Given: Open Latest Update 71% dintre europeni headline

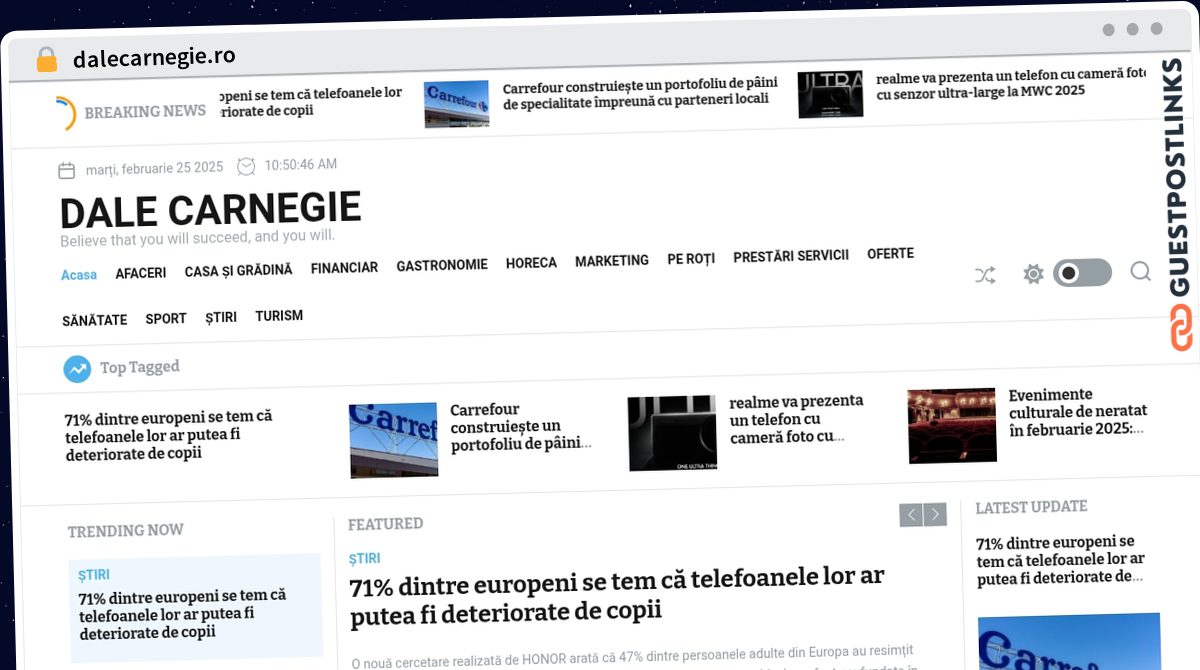Looking at the screenshot, I should [1060, 560].
